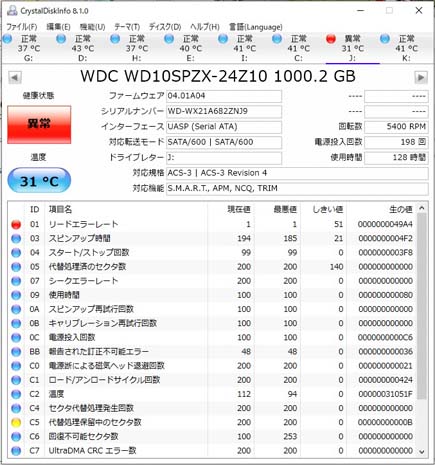Select raw value 0000031051F in 温度 row

point(385,394)
